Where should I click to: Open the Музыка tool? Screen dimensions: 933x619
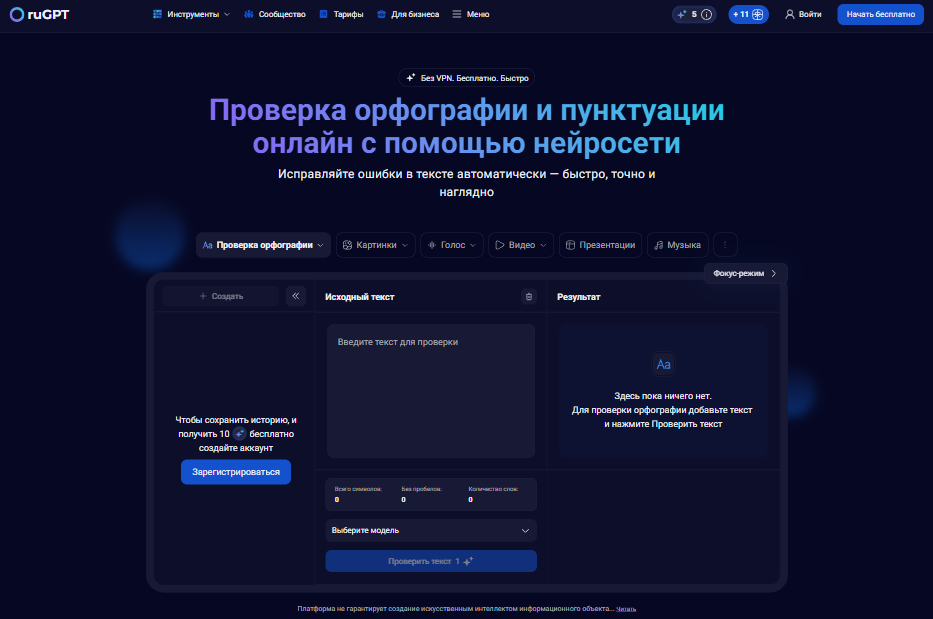coord(678,245)
